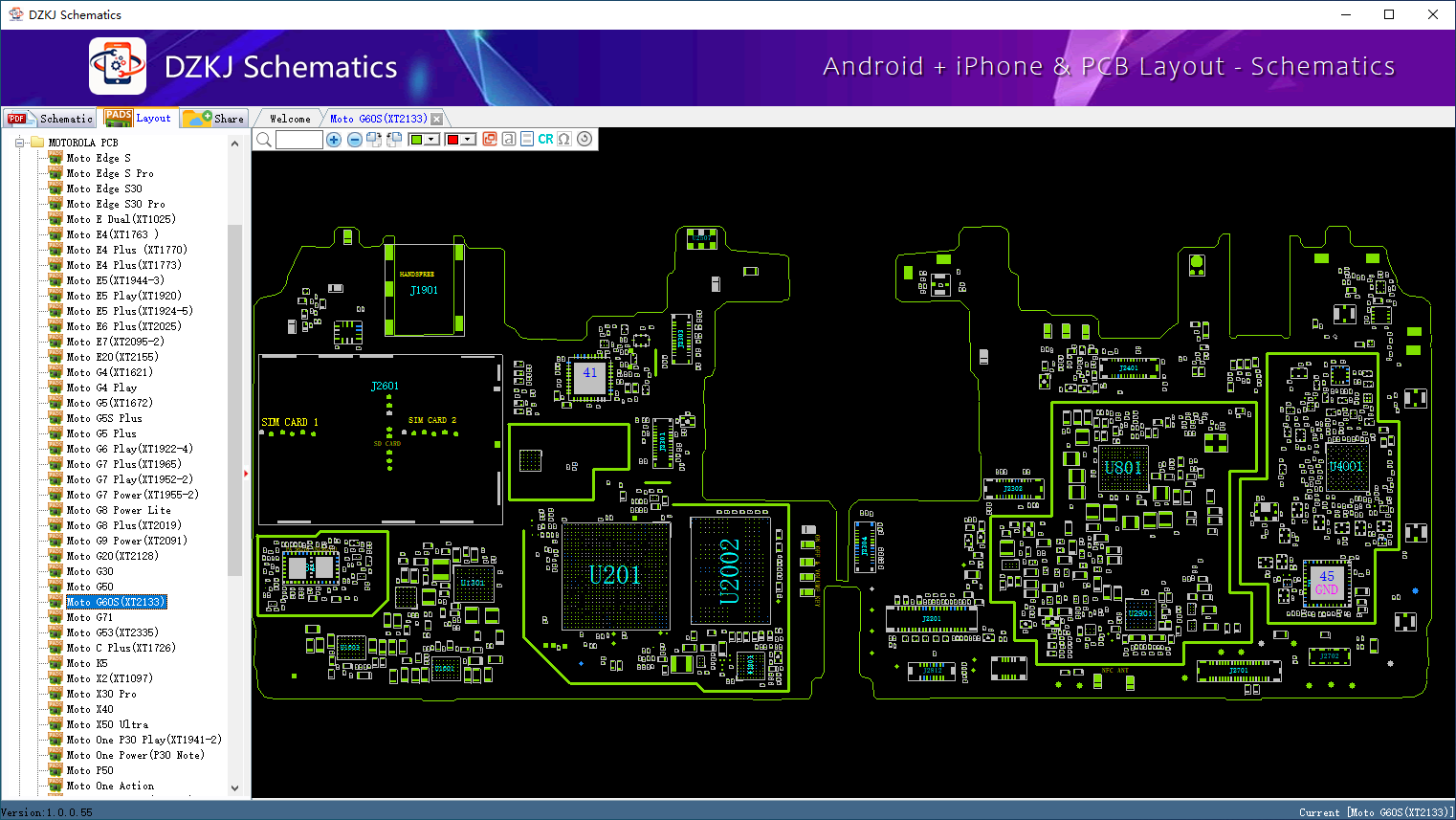Click the J1901 HANDSFREE connector

[424, 289]
